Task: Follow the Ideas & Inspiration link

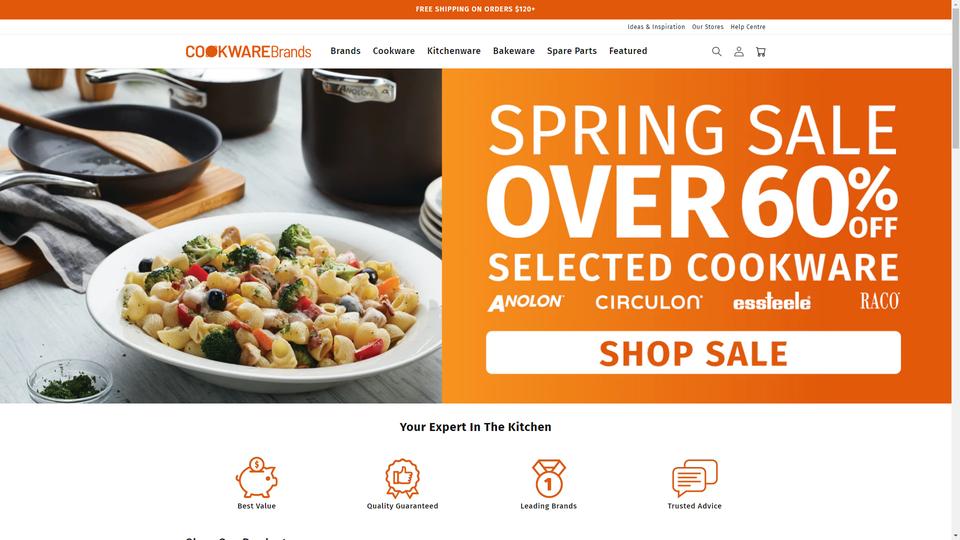Action: pyautogui.click(x=656, y=27)
